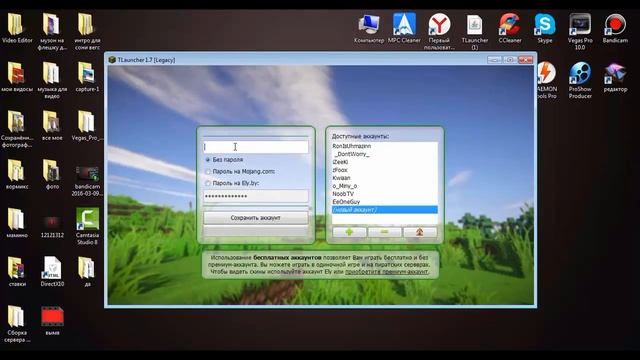The height and width of the screenshot is (360, 640).
Task: Open the capture-1 desktop folder
Action: click(87, 77)
